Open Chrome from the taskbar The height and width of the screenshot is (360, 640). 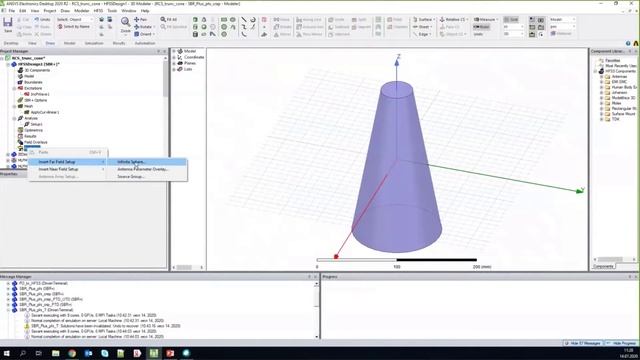pos(72,353)
